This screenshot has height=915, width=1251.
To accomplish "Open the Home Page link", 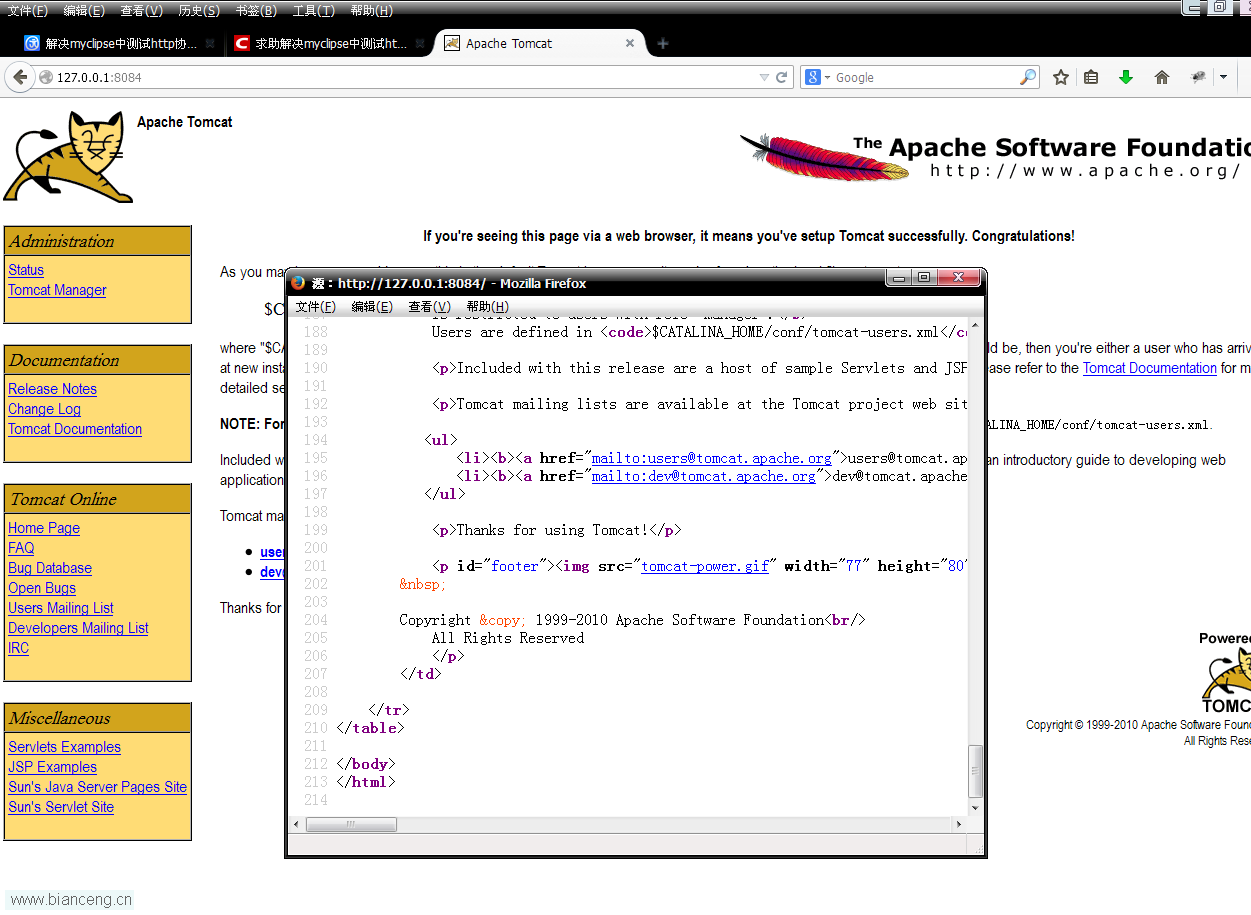I will [44, 528].
